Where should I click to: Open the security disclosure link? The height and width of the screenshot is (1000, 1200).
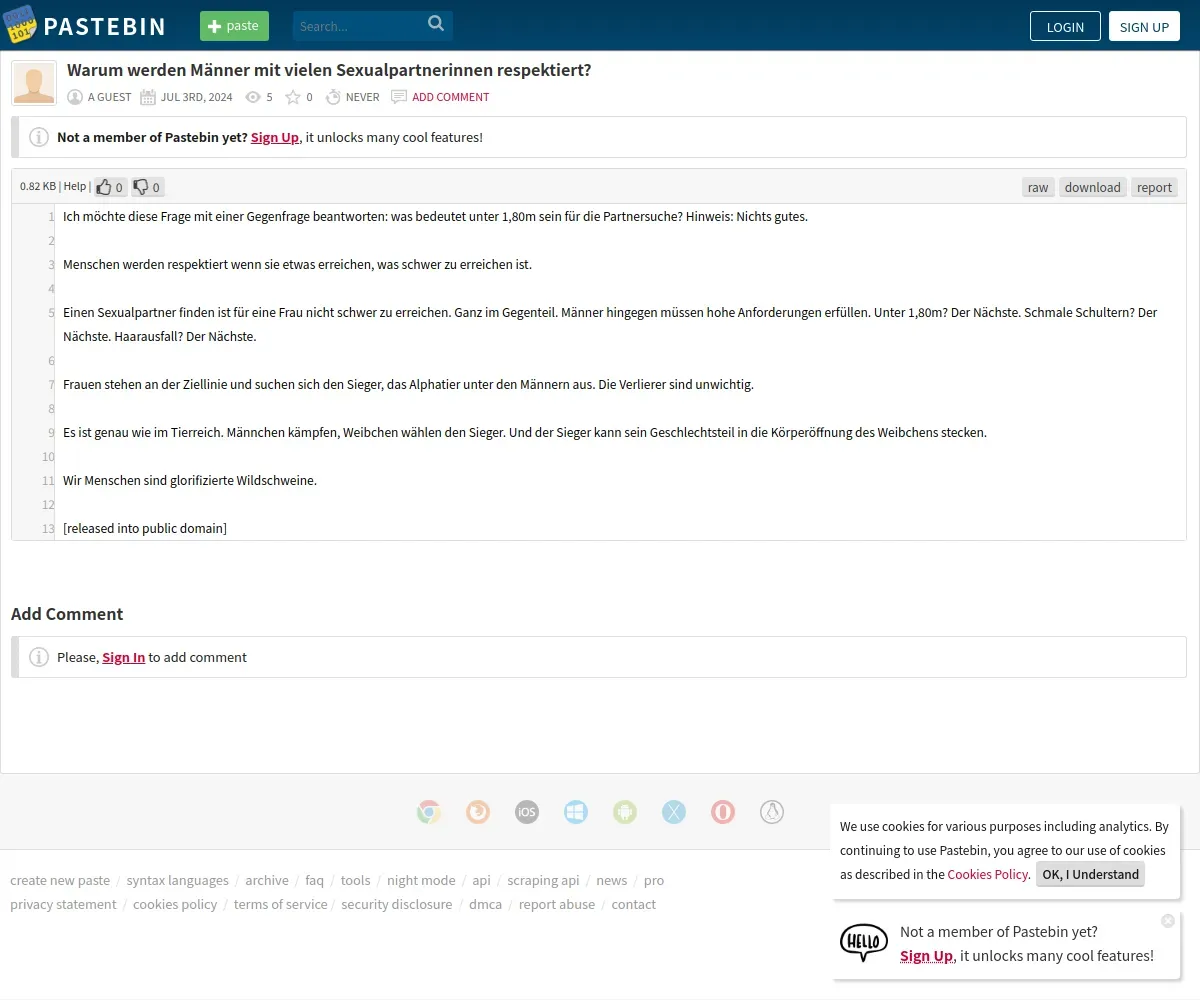[x=397, y=904]
